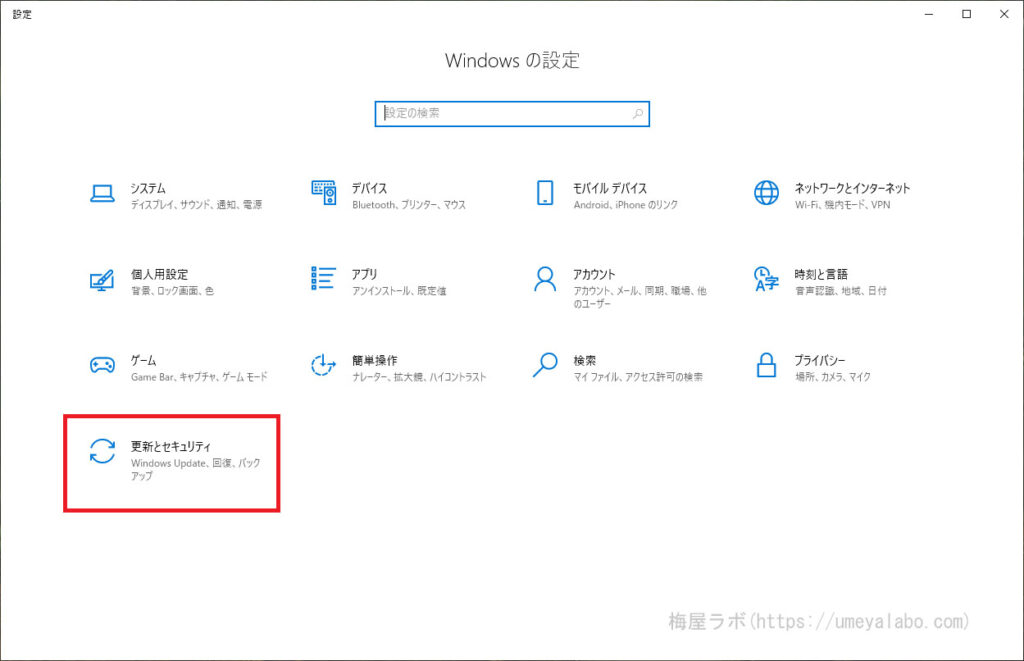Viewport: 1024px width, 661px height.
Task: Choose ネットワークとインターネット title
Action: pos(852,188)
